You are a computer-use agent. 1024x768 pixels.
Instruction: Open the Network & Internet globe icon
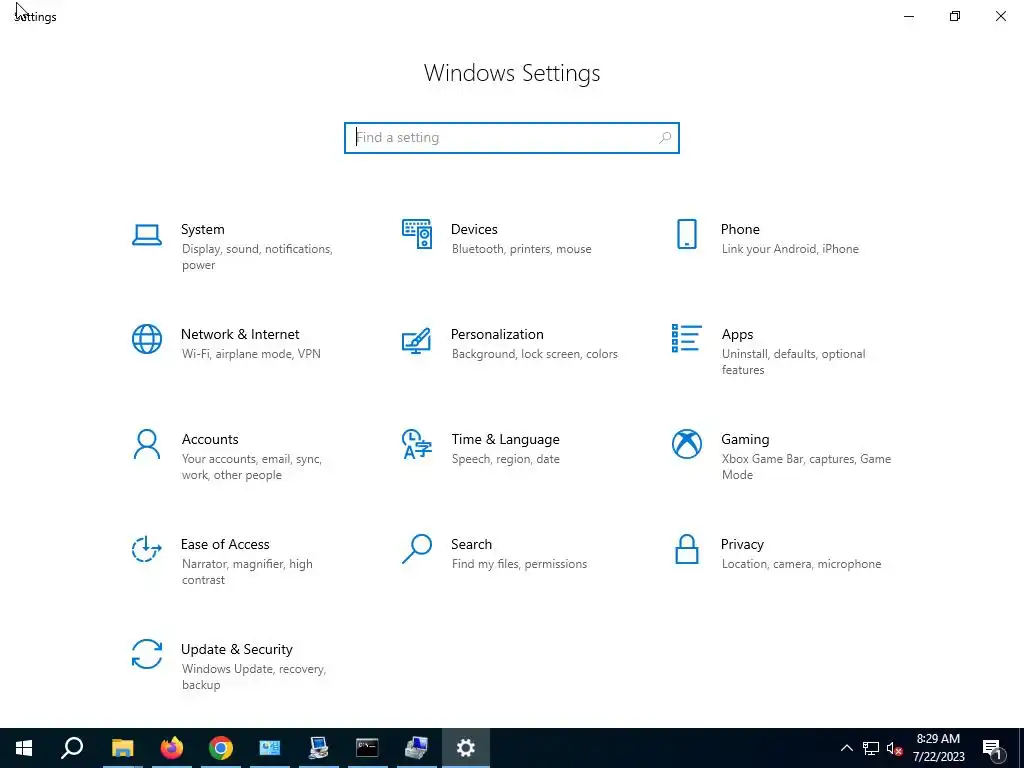[147, 339]
